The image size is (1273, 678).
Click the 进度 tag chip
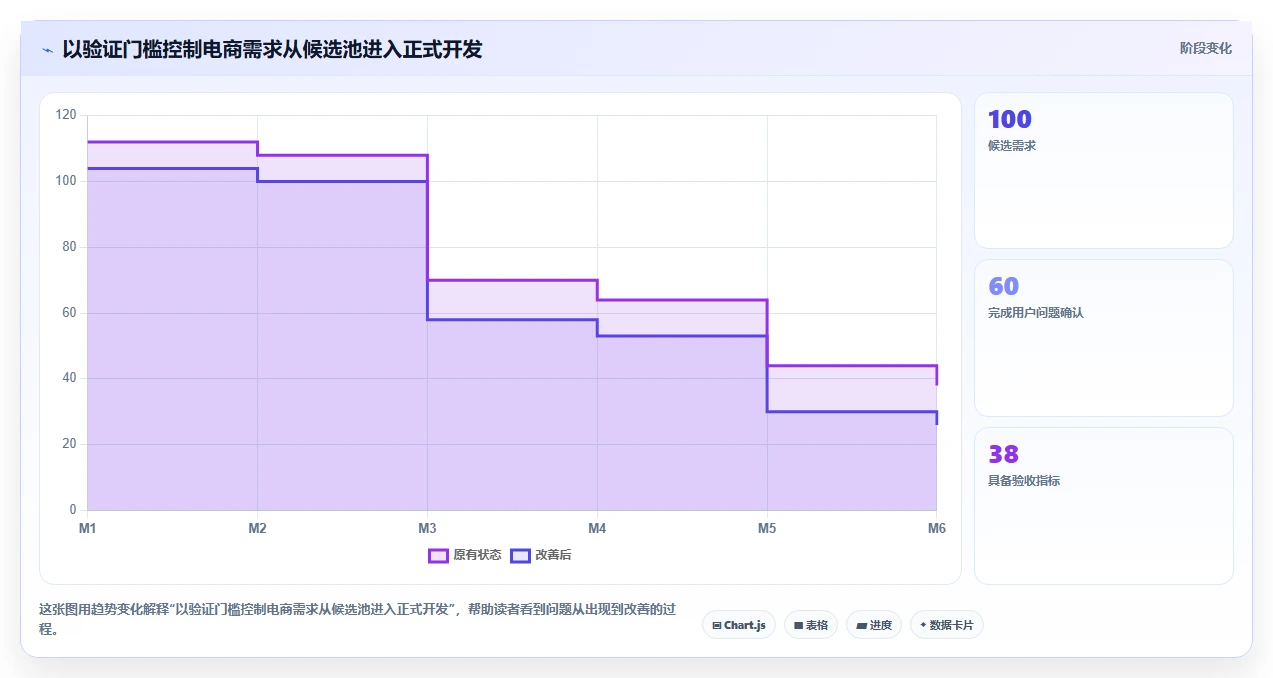(x=874, y=625)
